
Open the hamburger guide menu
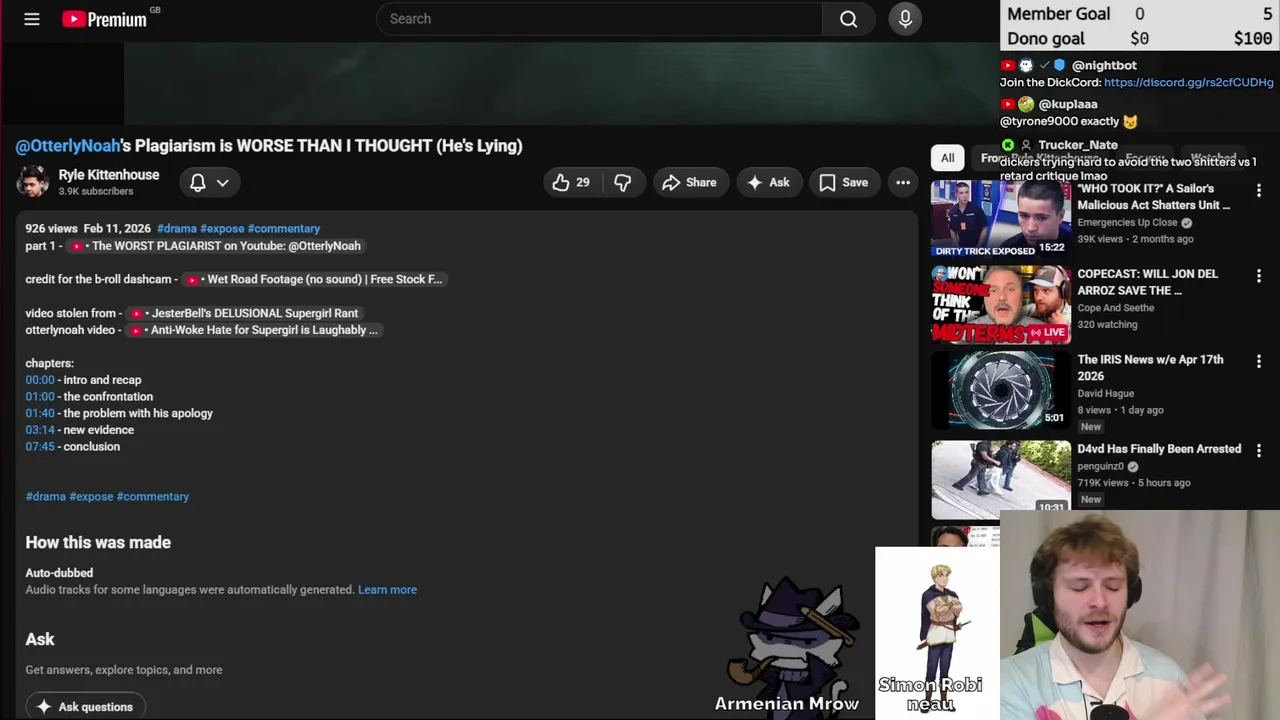32,19
